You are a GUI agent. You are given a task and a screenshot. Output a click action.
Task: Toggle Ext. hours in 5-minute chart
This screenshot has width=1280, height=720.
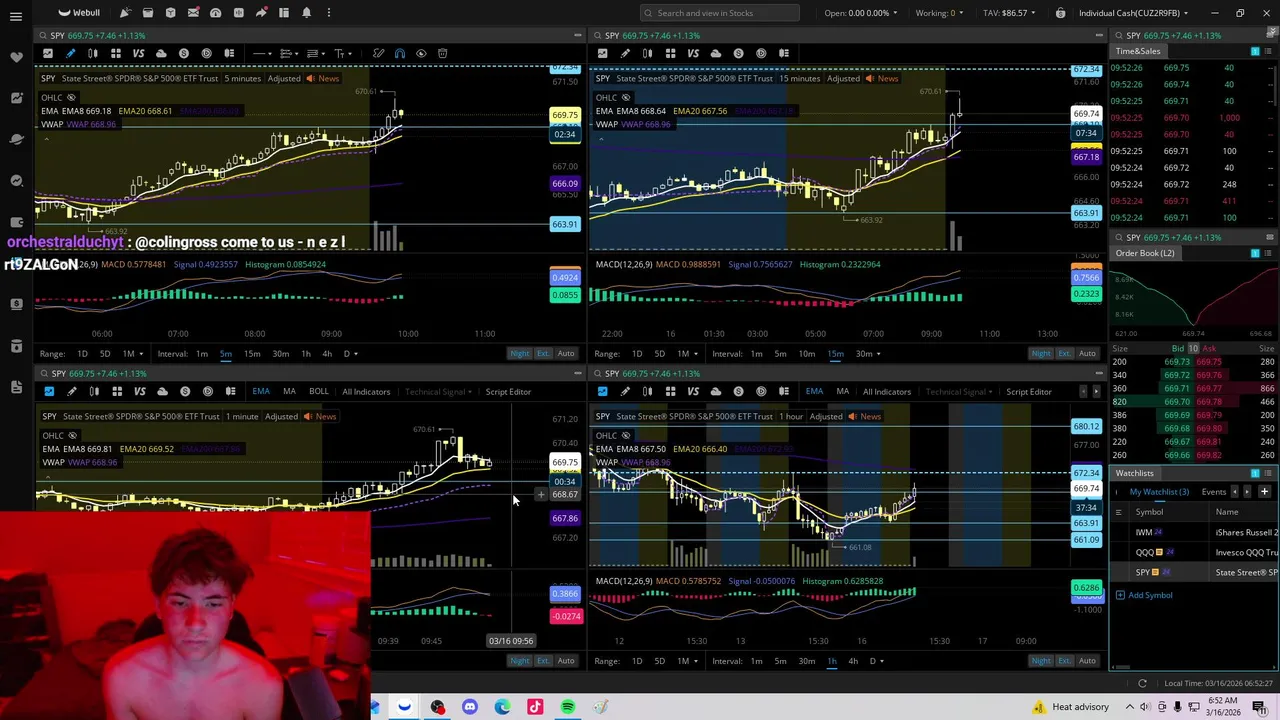tap(543, 353)
